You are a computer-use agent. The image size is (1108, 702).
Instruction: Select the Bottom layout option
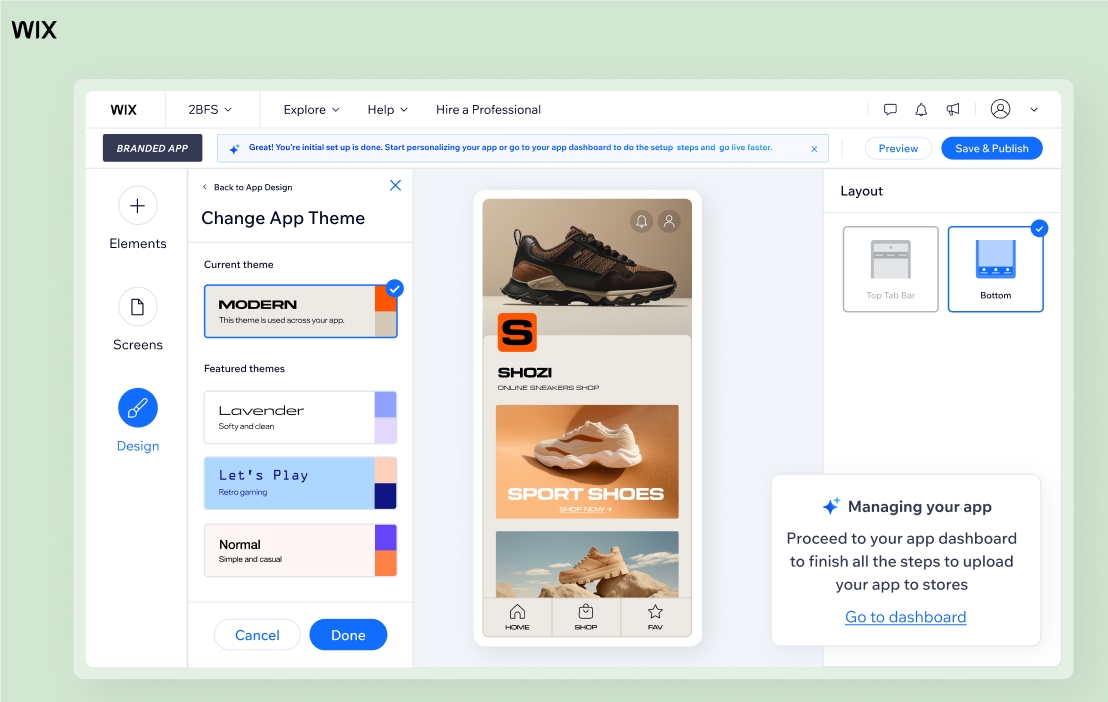[x=995, y=269]
